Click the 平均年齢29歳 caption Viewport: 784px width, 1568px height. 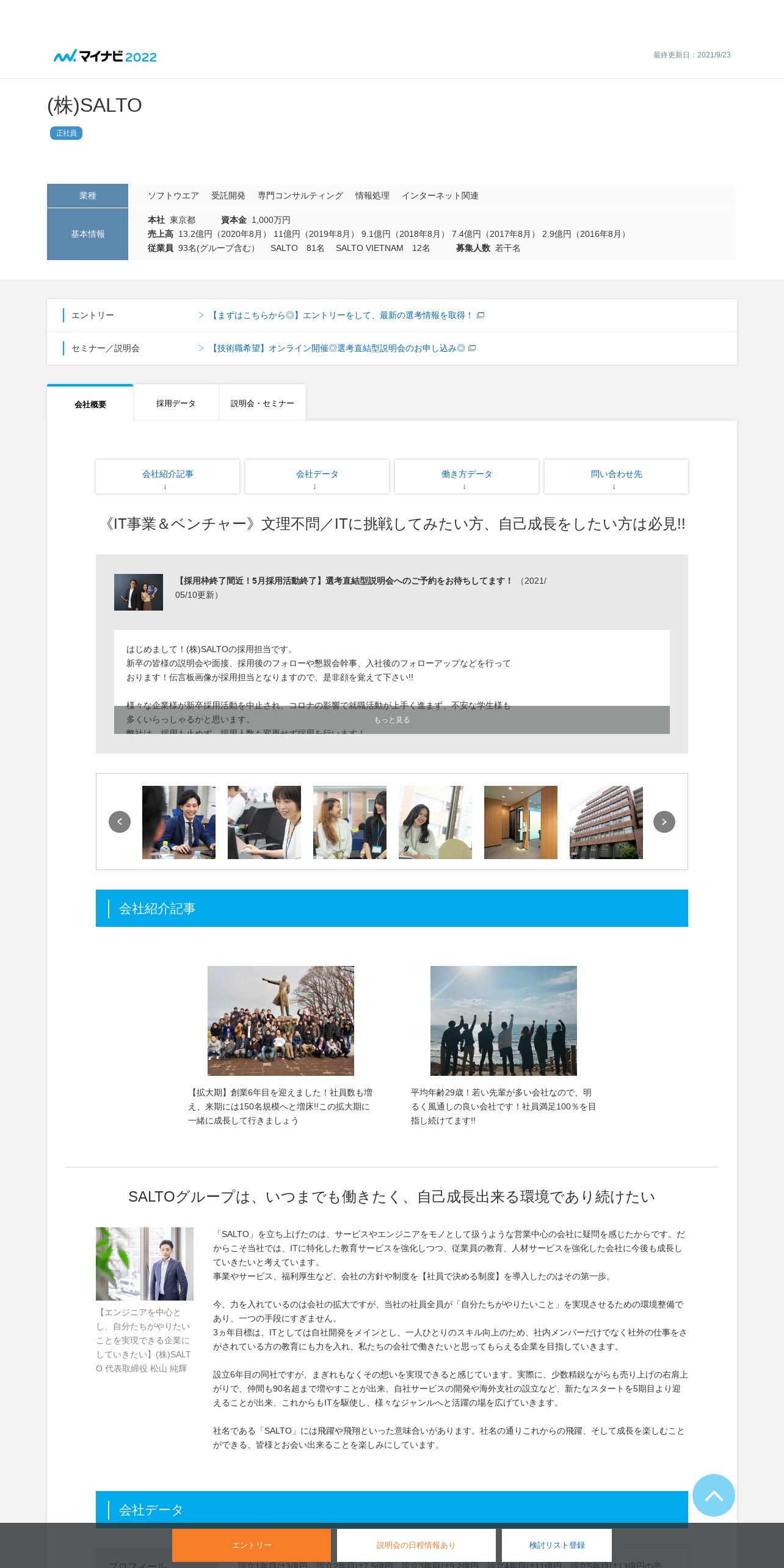tap(504, 1106)
